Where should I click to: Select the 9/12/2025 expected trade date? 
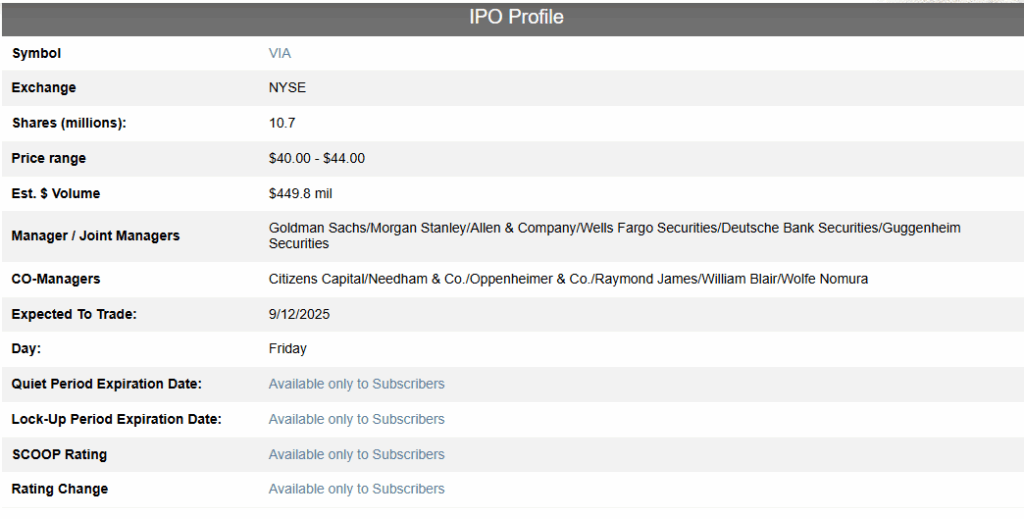[299, 314]
